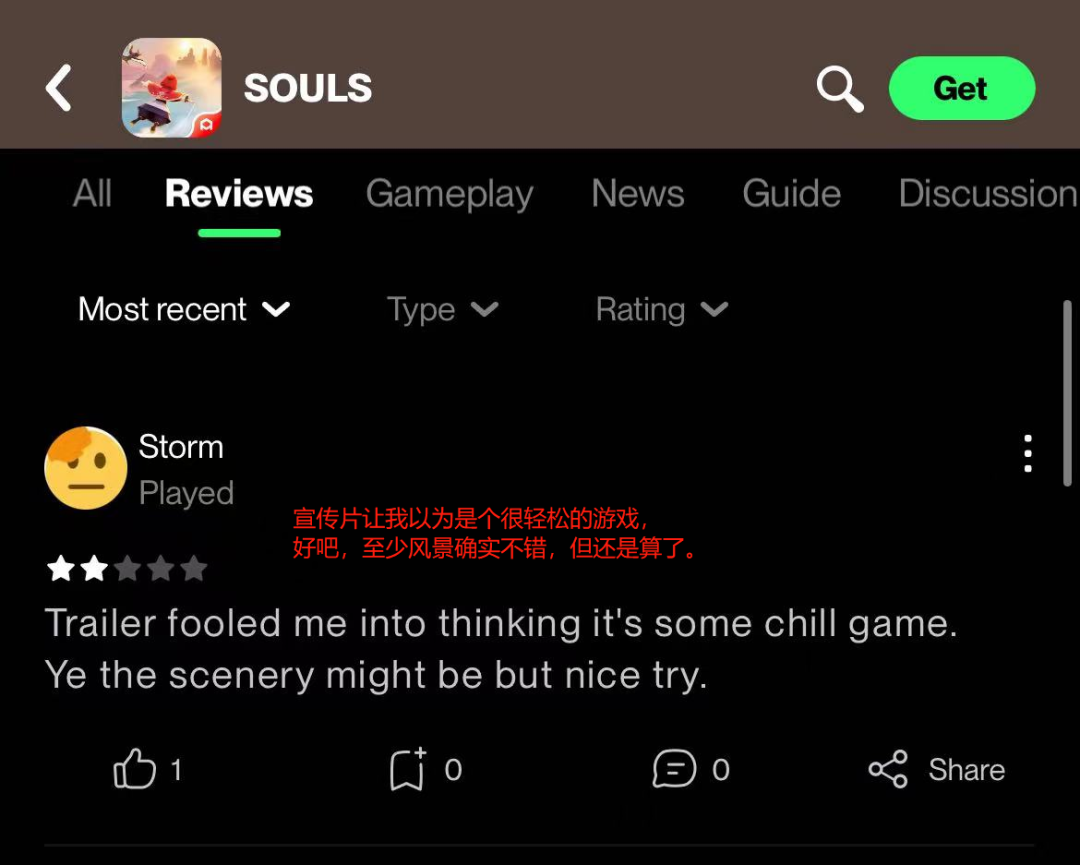Image resolution: width=1080 pixels, height=865 pixels.
Task: Open the SOULS game icon thumbnail
Action: click(172, 87)
